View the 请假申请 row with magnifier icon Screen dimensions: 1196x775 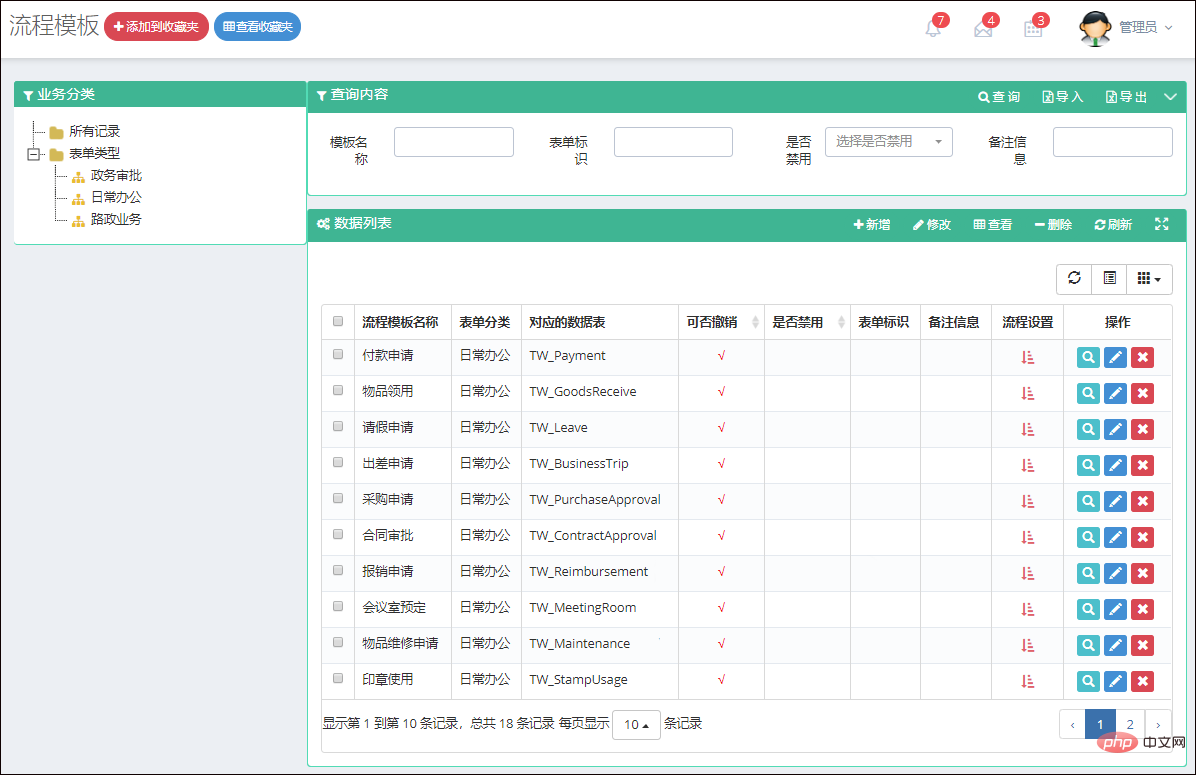(1088, 429)
